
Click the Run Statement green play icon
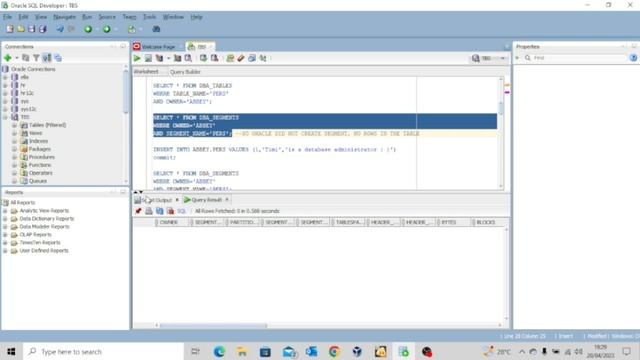point(137,58)
